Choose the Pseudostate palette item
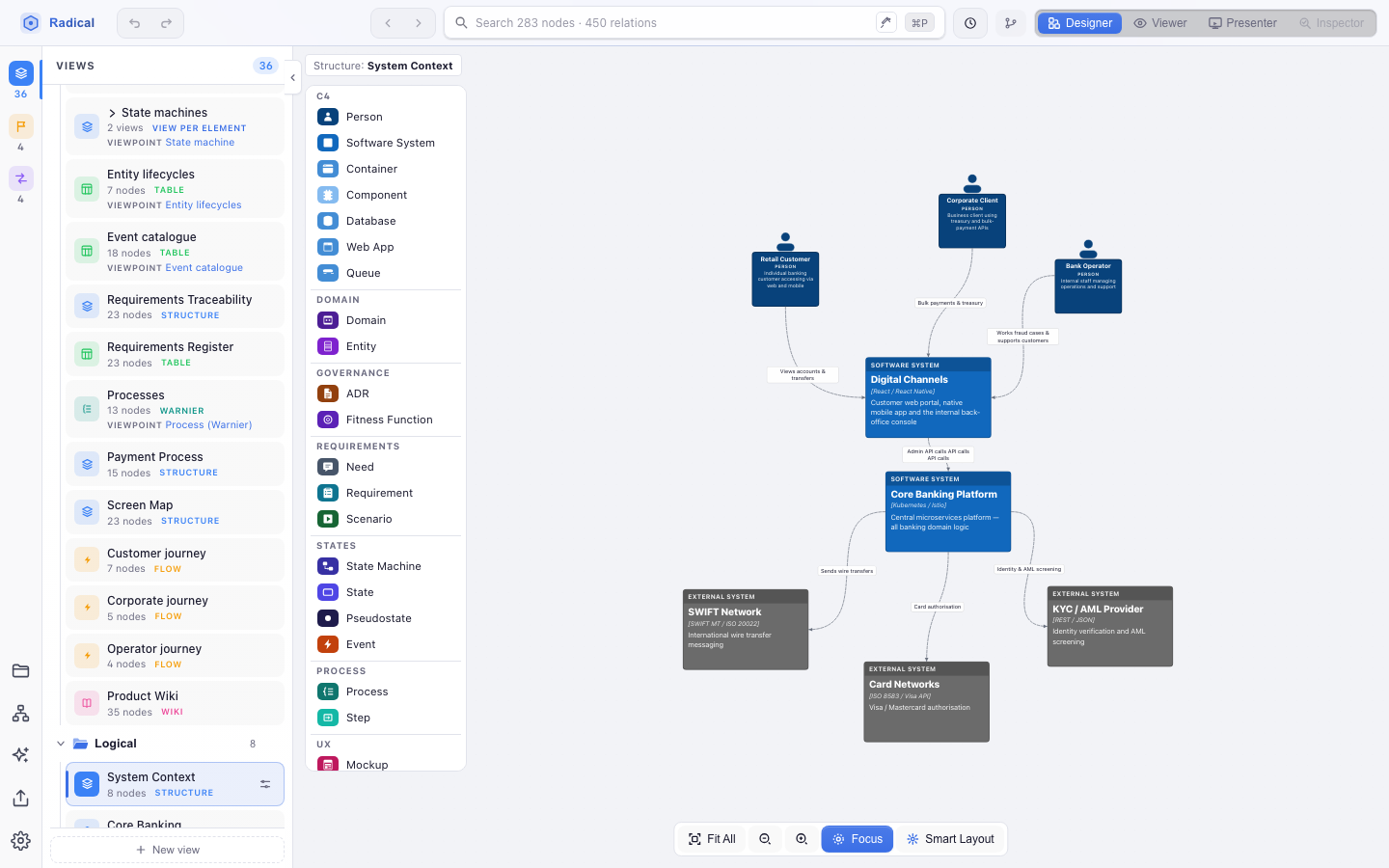The width and height of the screenshot is (1389, 868). (x=386, y=618)
